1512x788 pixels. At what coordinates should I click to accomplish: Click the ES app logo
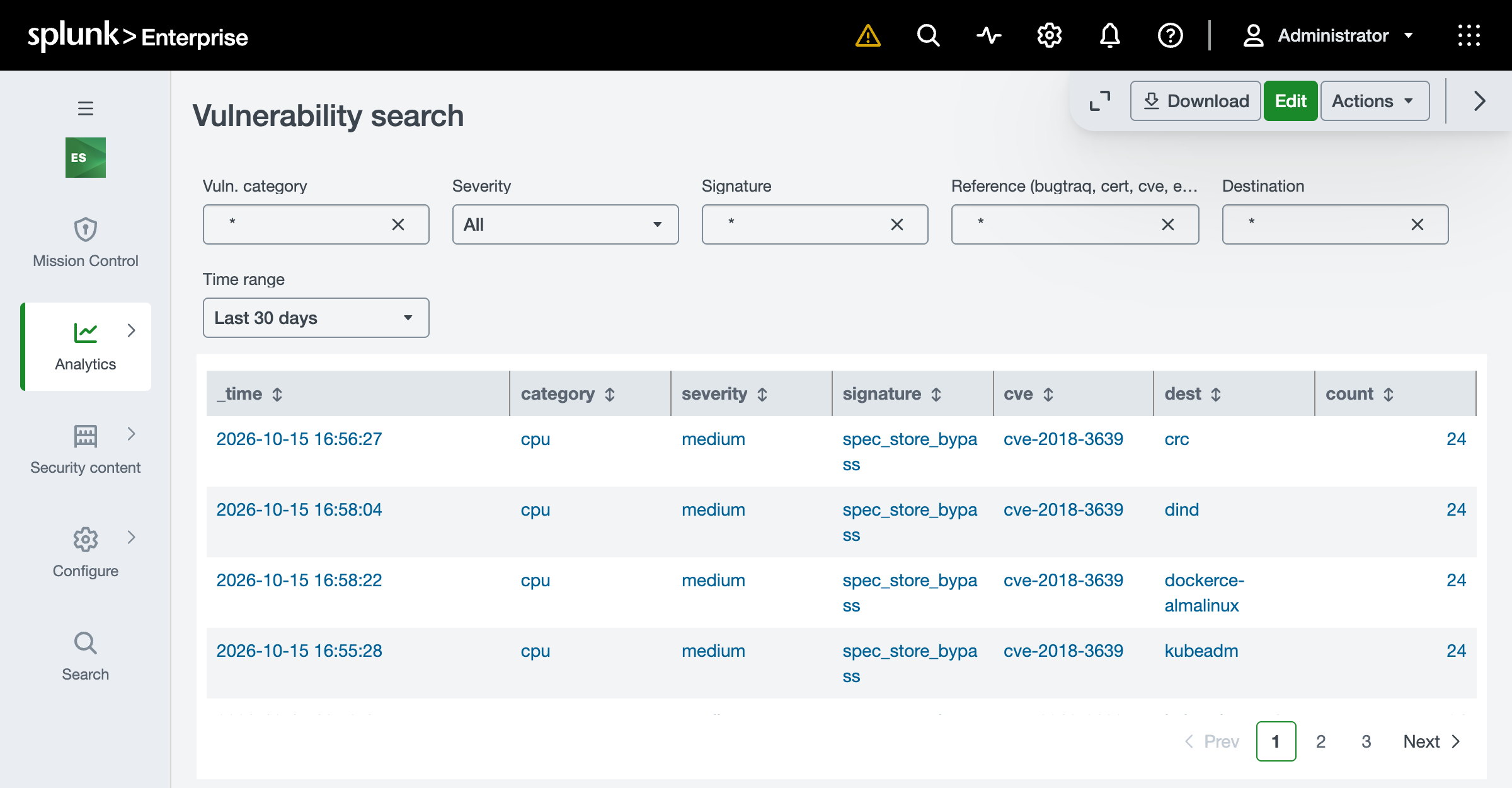coord(86,158)
